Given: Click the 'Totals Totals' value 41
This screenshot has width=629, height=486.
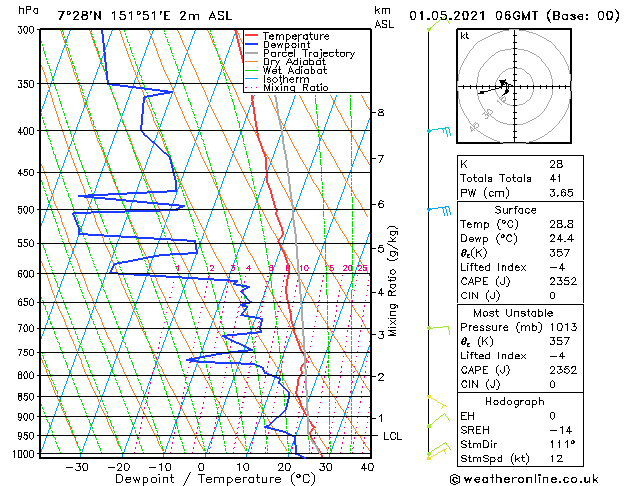Looking at the screenshot, I should pyautogui.click(x=556, y=178).
